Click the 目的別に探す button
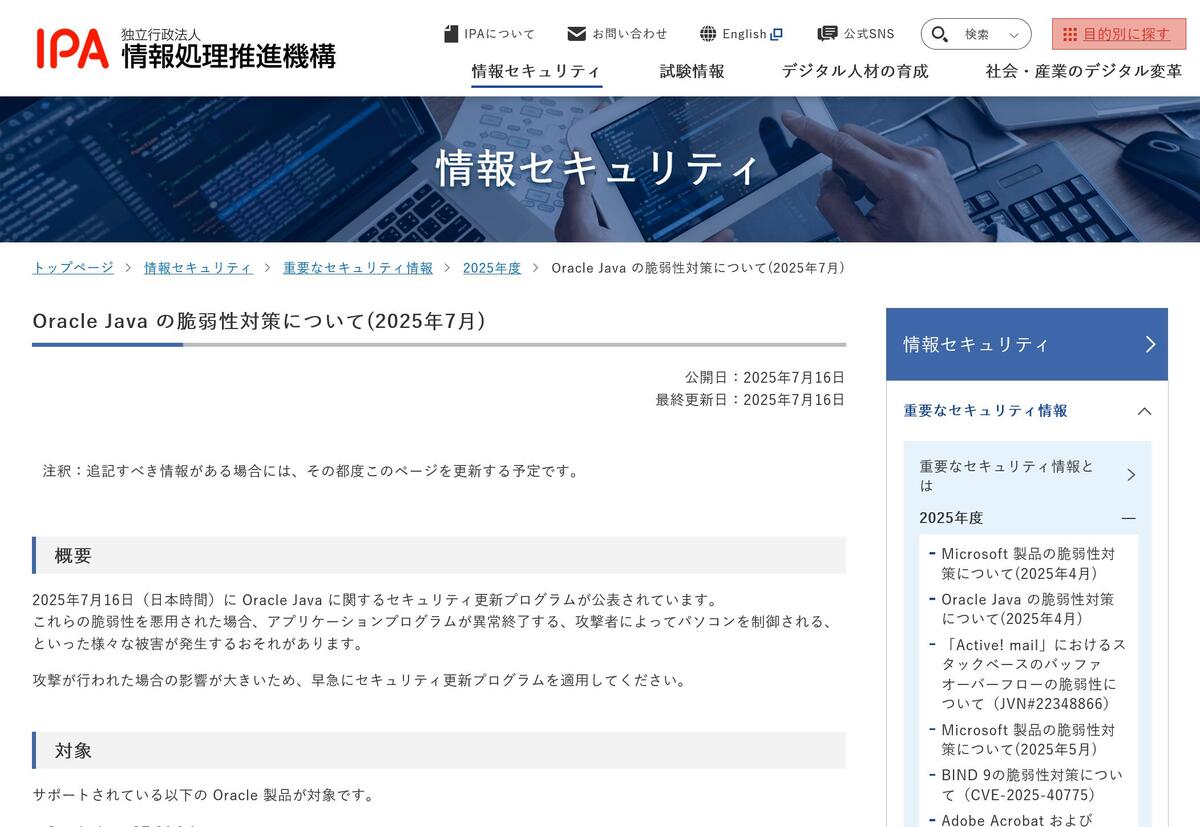This screenshot has width=1200, height=827. click(1119, 34)
